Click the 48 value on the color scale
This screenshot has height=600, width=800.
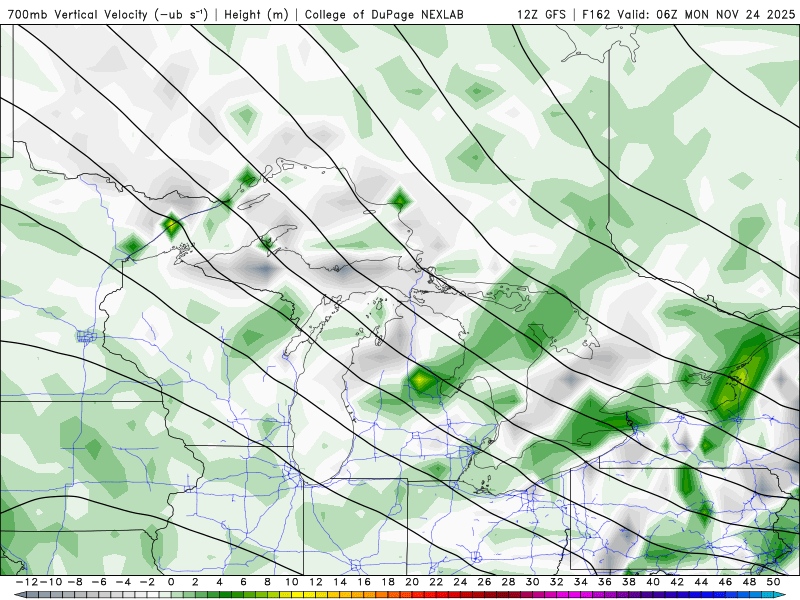coord(749,582)
